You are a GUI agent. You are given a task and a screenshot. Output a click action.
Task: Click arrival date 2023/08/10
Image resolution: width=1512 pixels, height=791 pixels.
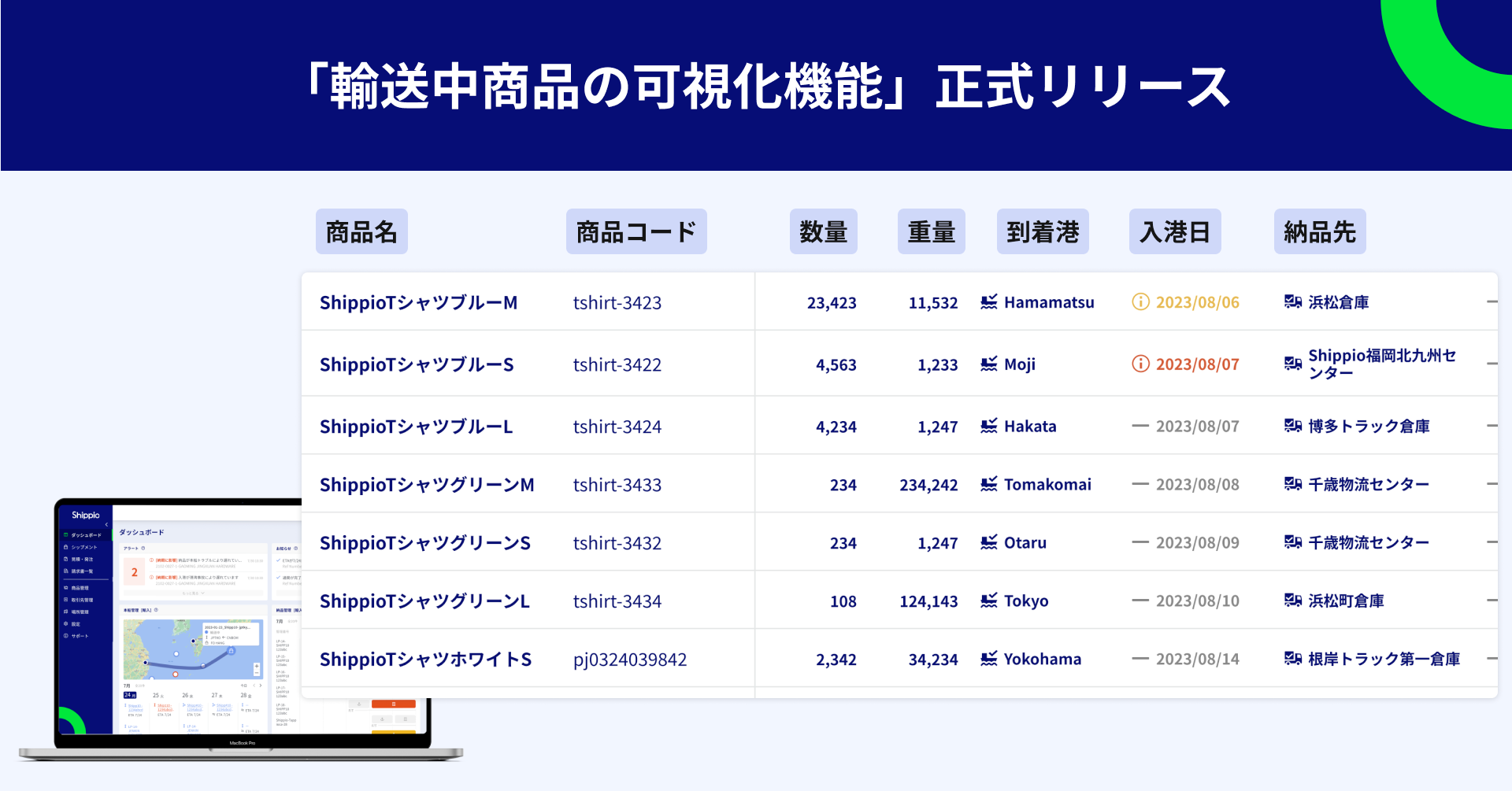(1198, 601)
